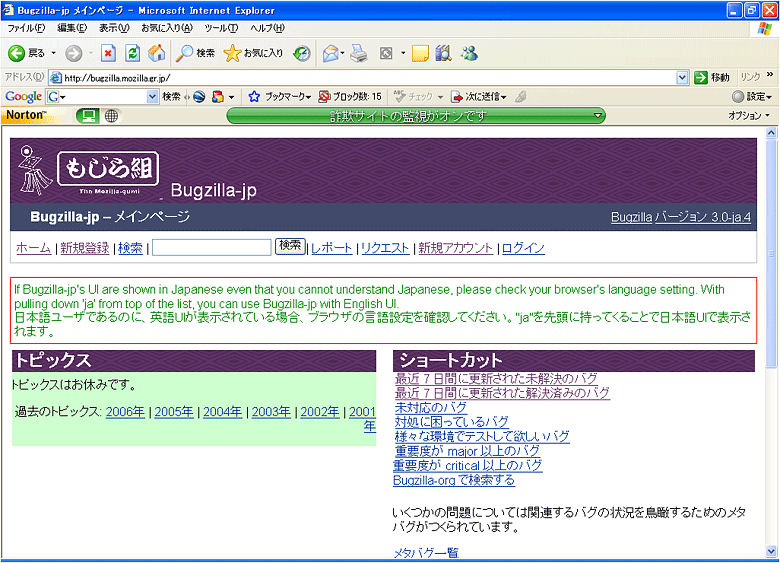Click the Forward arrow button
This screenshot has width=780, height=563.
click(74, 53)
